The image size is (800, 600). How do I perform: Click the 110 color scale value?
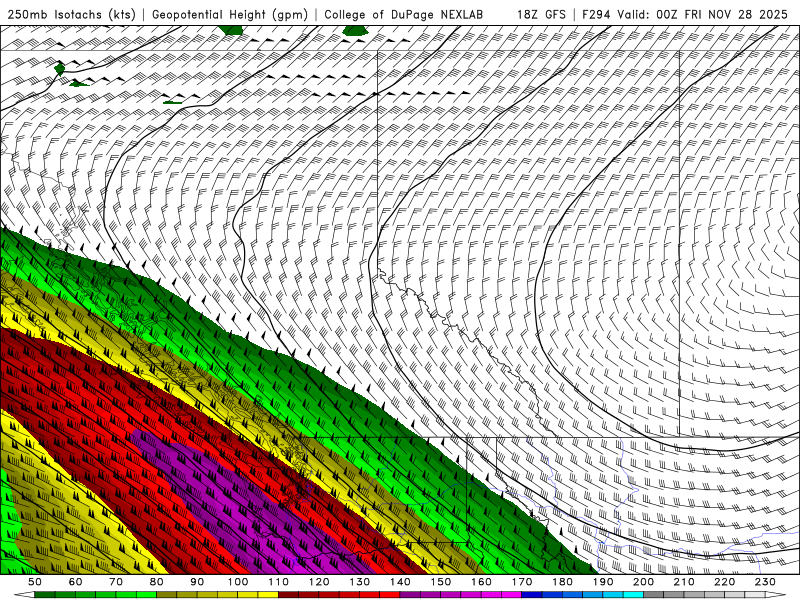[279, 582]
